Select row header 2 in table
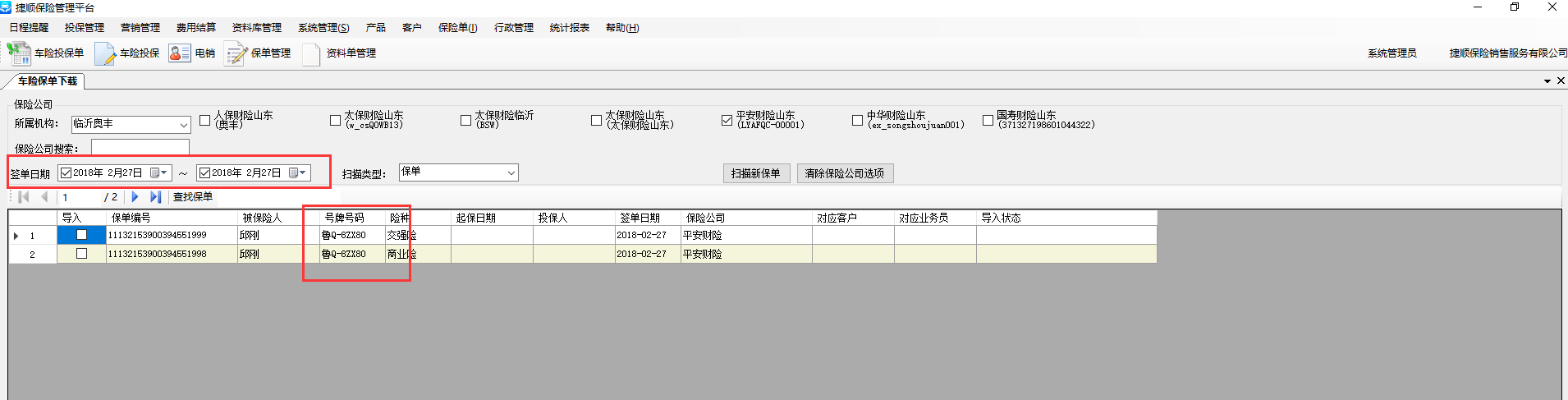Viewport: 1568px width, 400px height. (33, 255)
